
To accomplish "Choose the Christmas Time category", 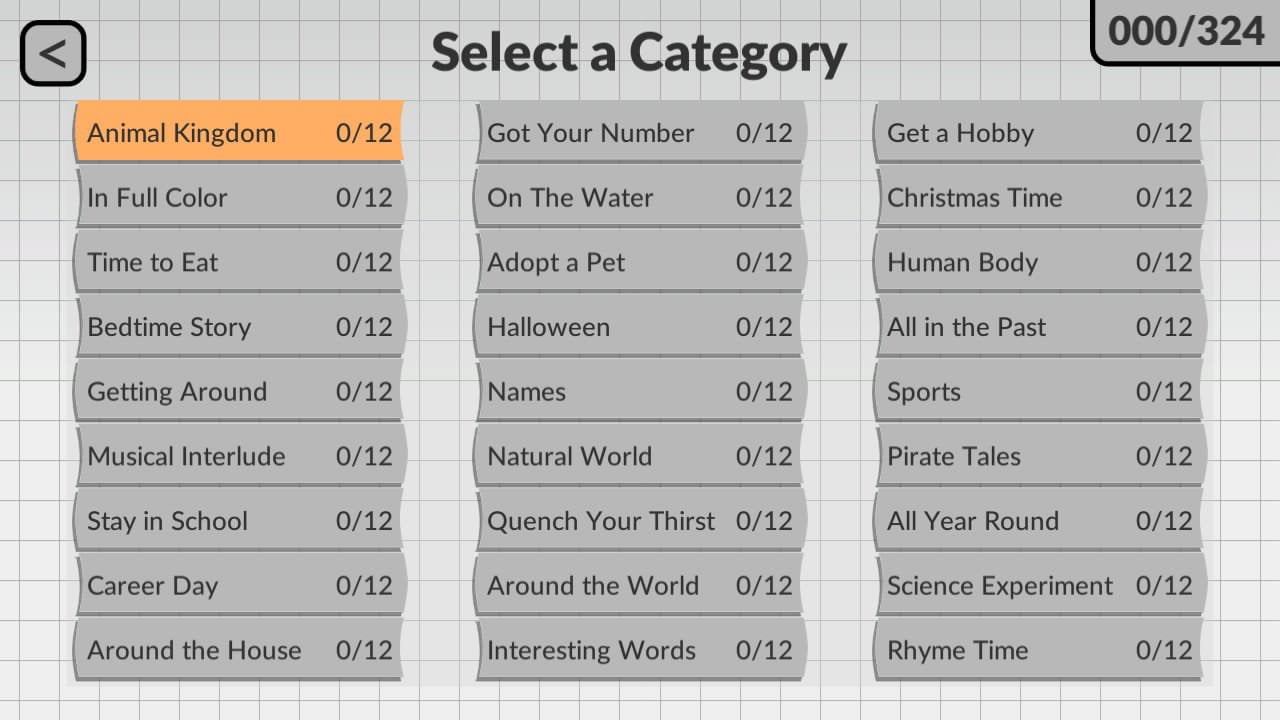I will [1039, 198].
